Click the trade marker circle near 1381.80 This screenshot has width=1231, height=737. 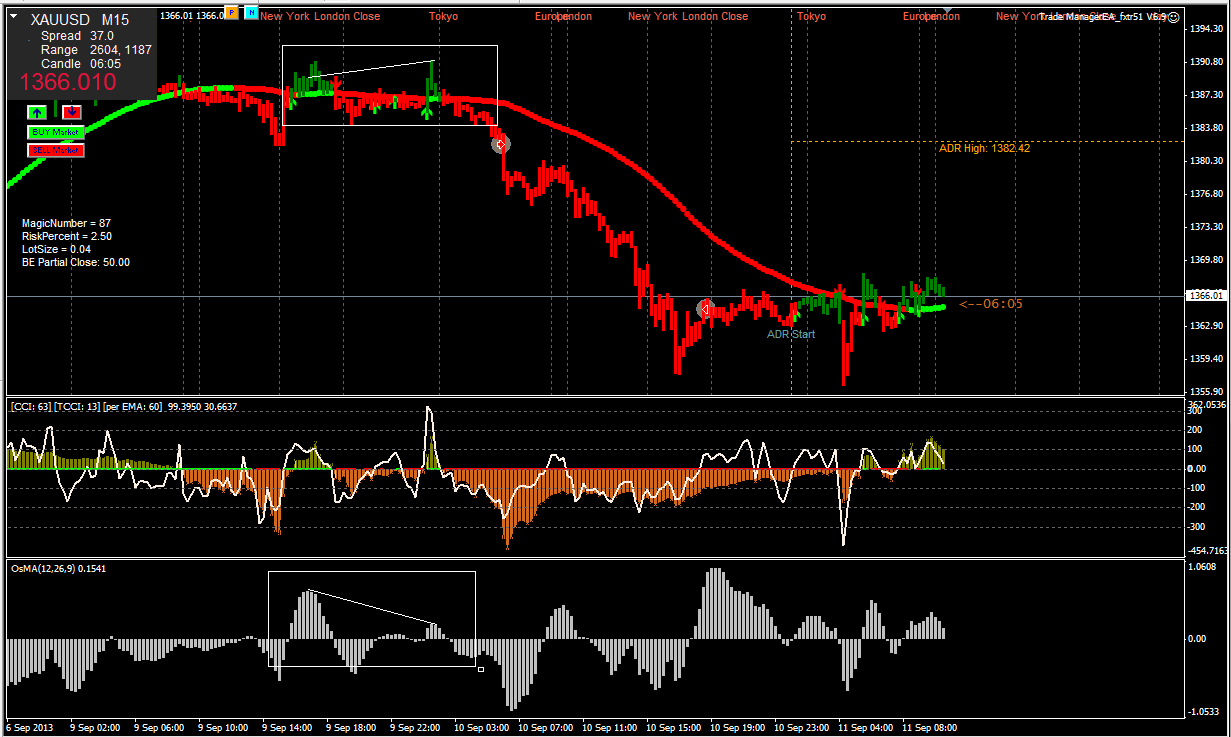coord(501,144)
